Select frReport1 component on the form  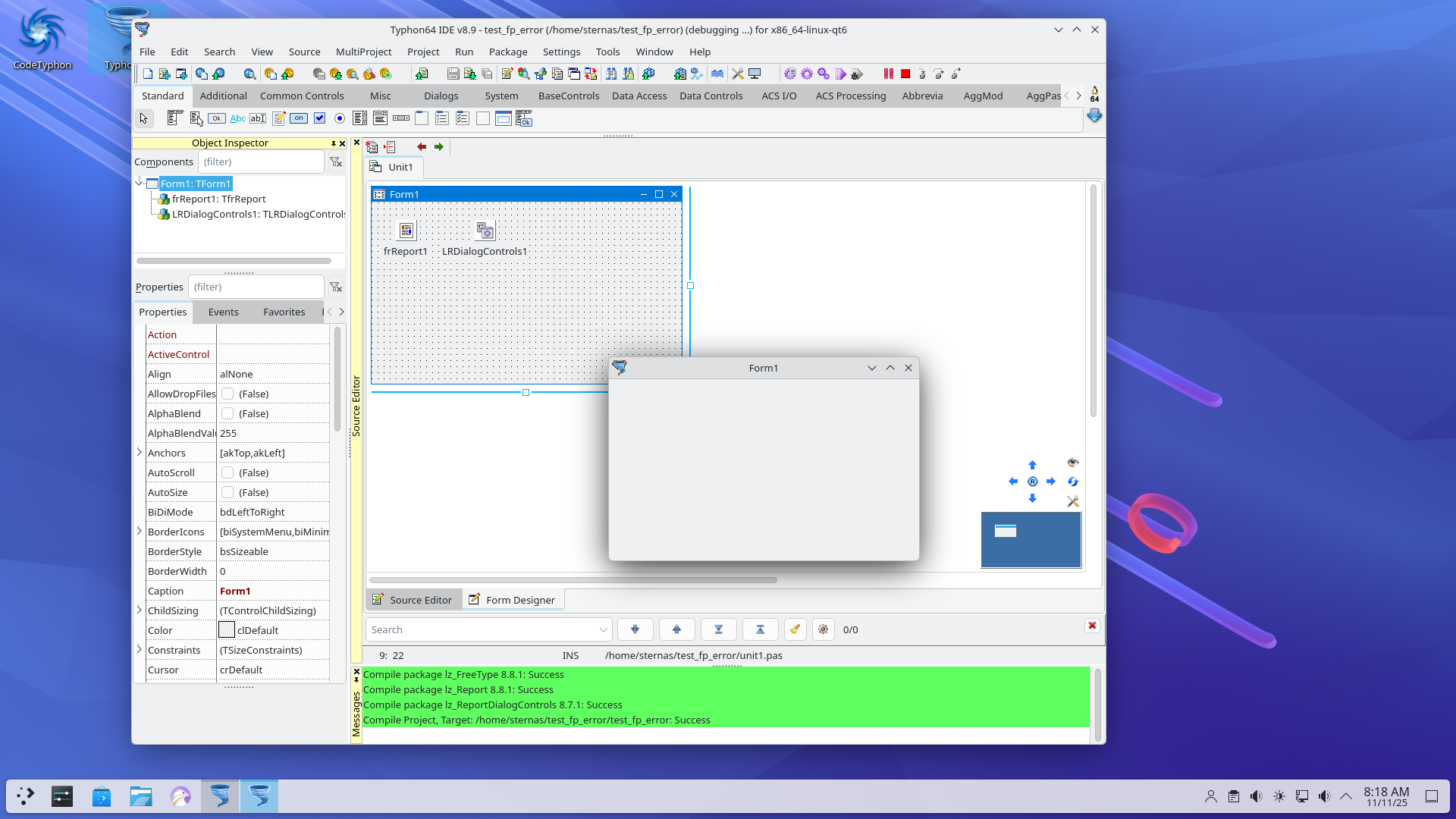pos(406,231)
